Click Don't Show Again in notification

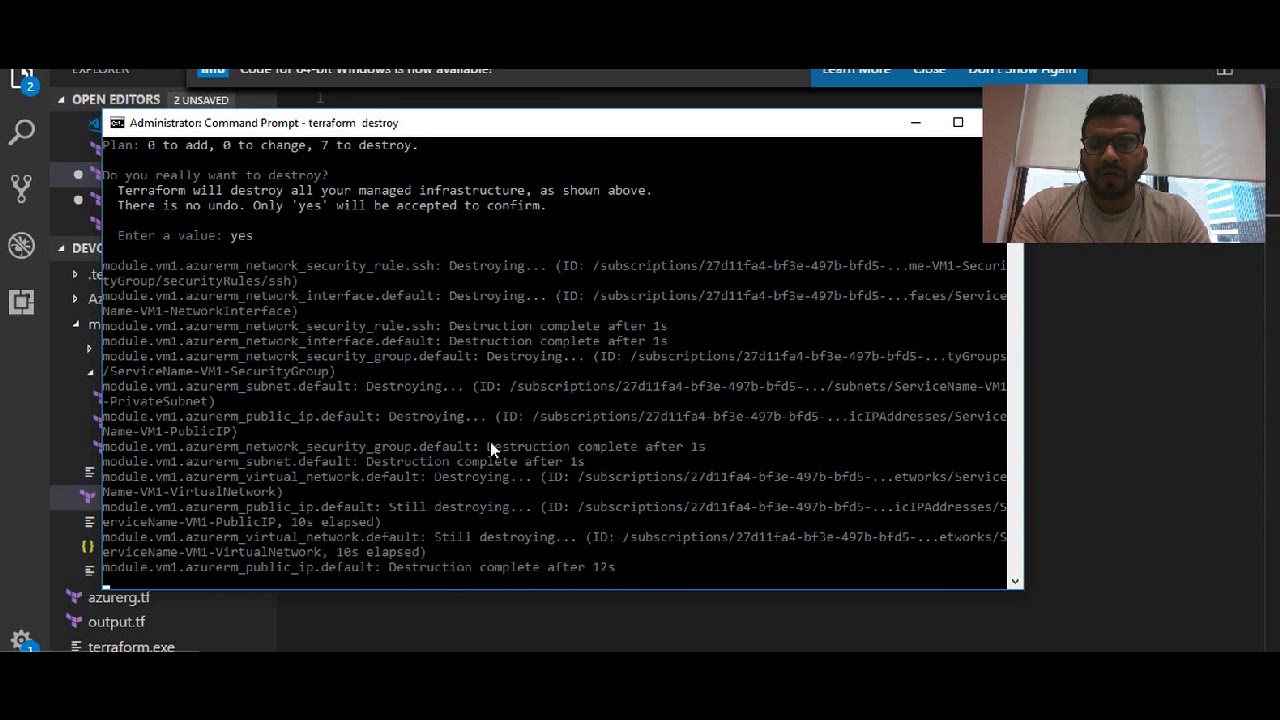1022,71
